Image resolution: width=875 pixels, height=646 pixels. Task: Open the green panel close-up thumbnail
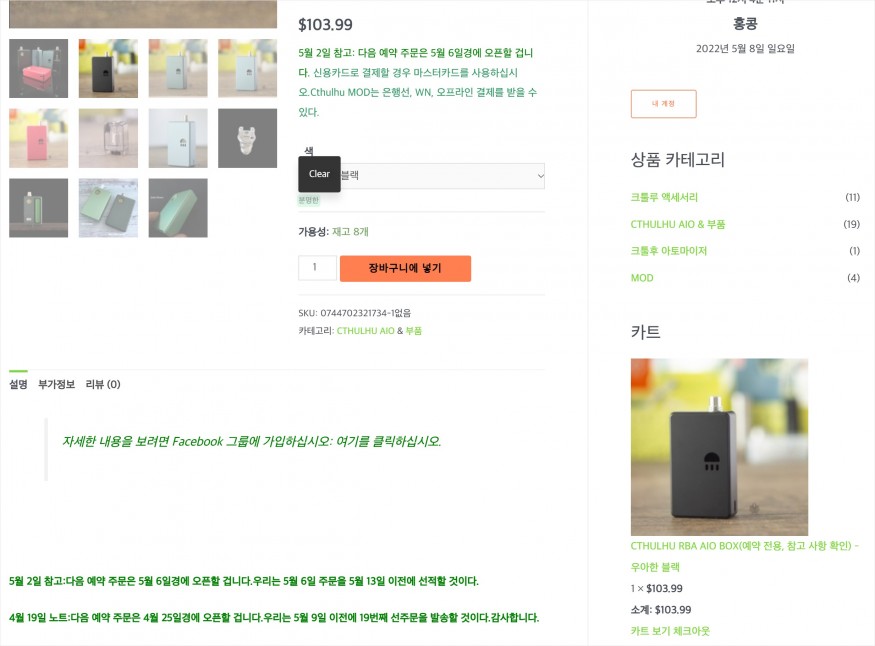tap(178, 208)
